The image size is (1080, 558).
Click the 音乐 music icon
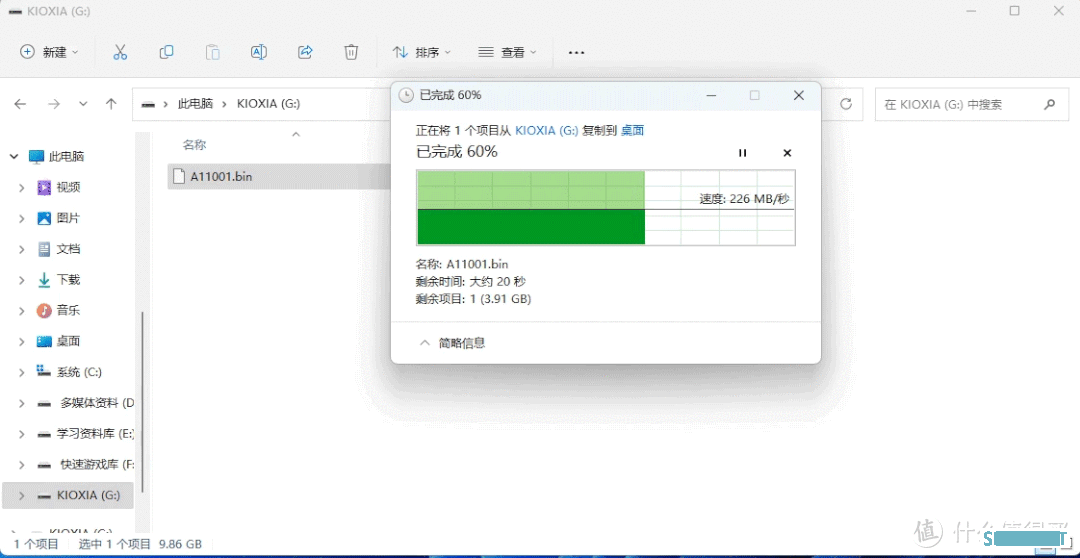(44, 311)
